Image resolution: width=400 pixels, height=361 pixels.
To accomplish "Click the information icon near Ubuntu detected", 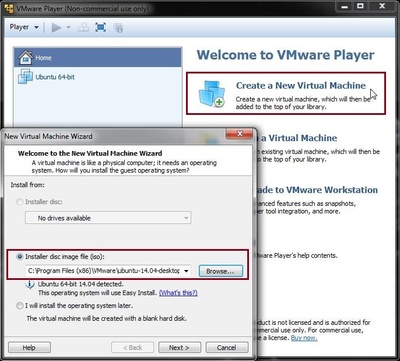I will 30,285.
